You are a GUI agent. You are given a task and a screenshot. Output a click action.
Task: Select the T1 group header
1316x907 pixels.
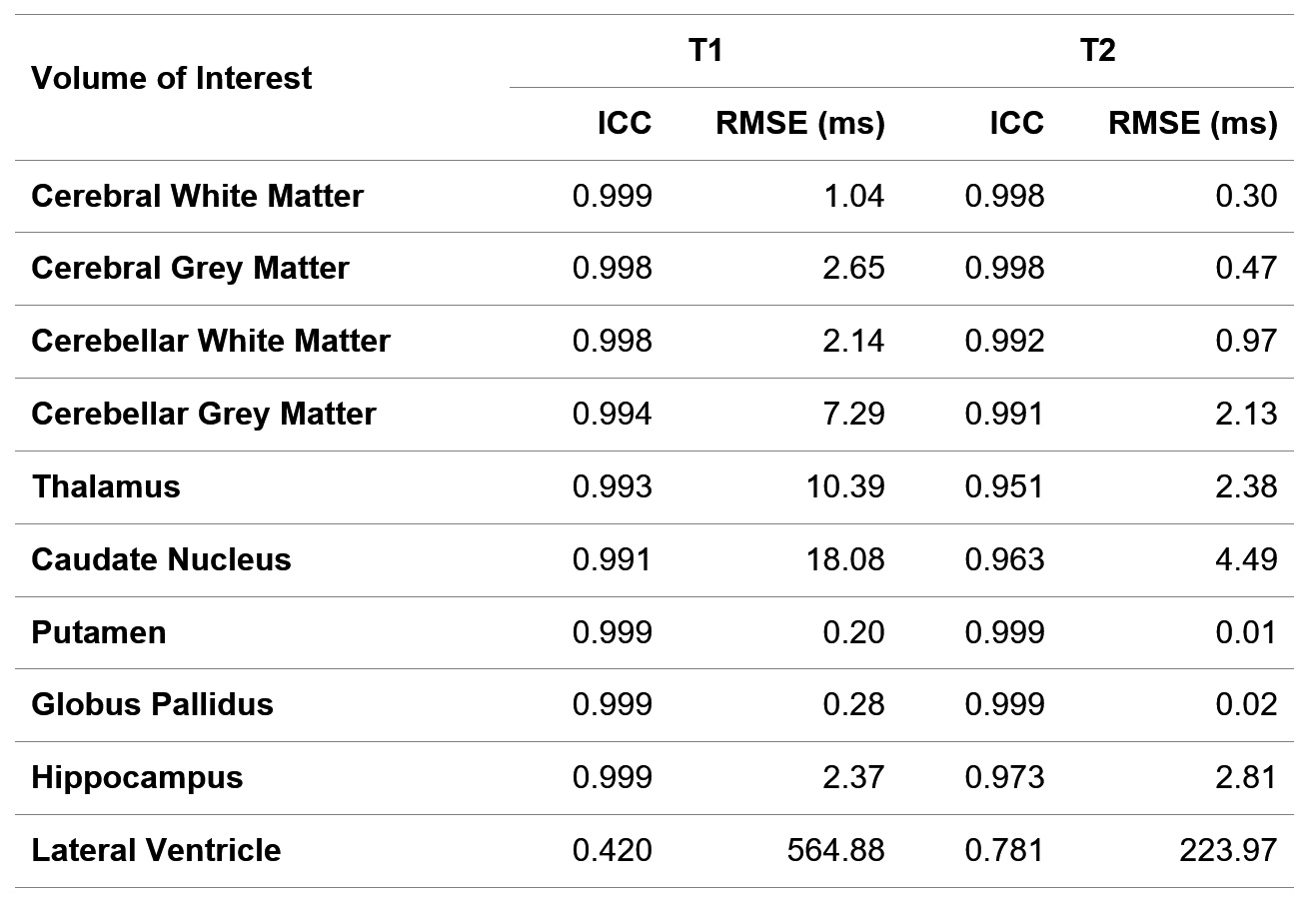[x=705, y=50]
